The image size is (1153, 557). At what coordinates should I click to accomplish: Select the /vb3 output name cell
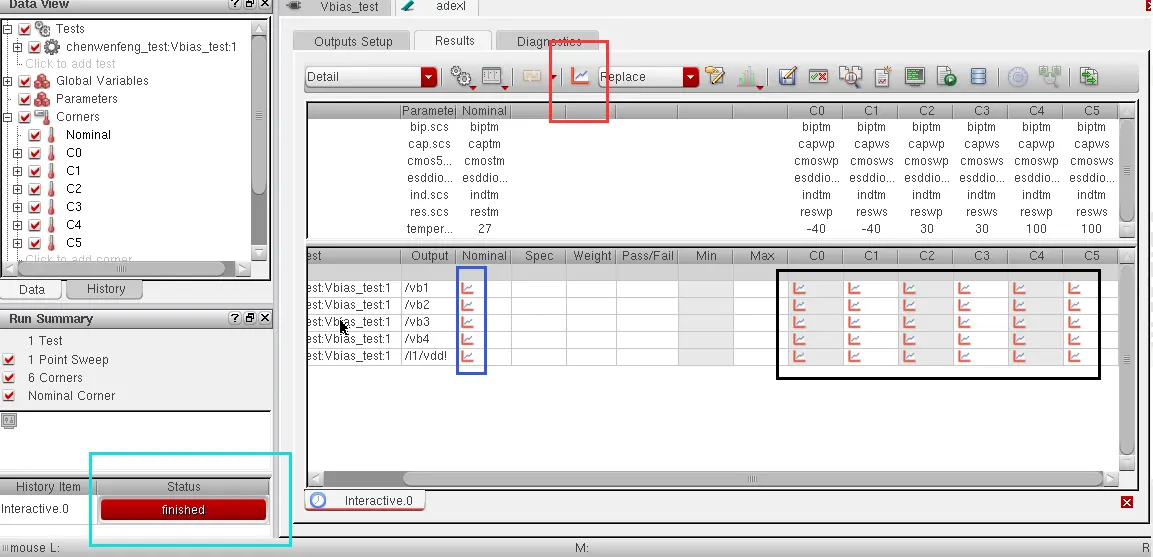[x=429, y=322]
